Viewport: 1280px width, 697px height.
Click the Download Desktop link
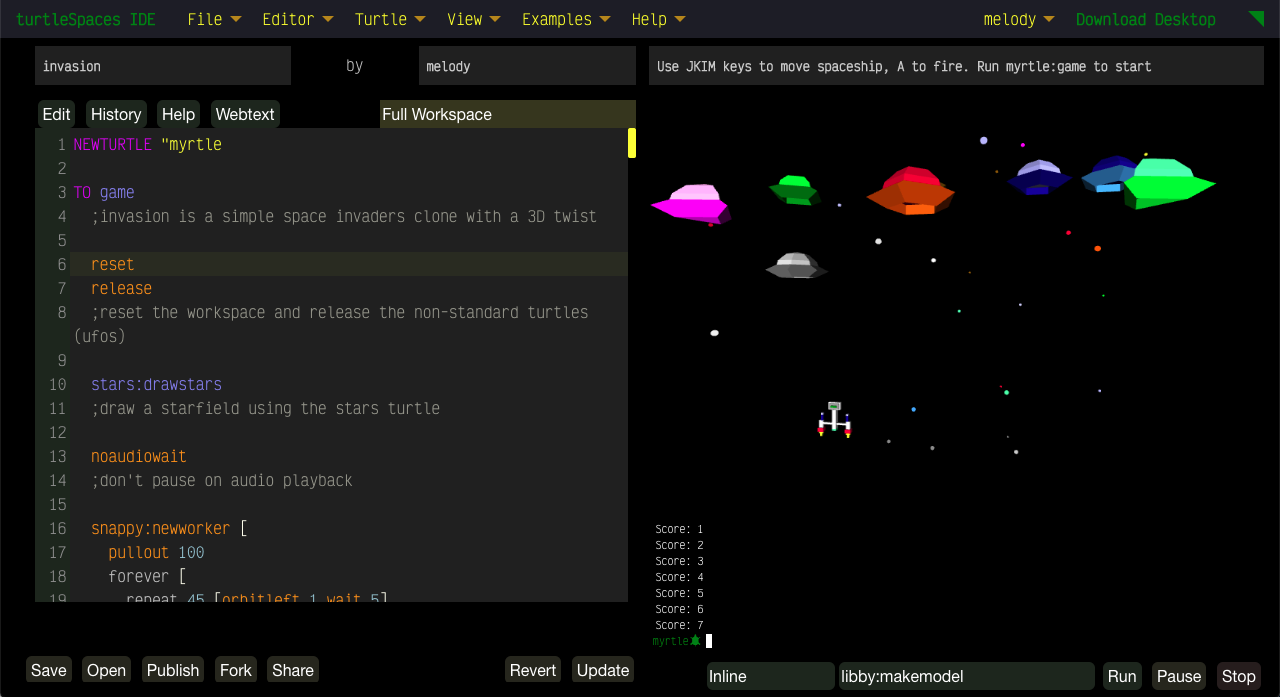tap(1145, 19)
